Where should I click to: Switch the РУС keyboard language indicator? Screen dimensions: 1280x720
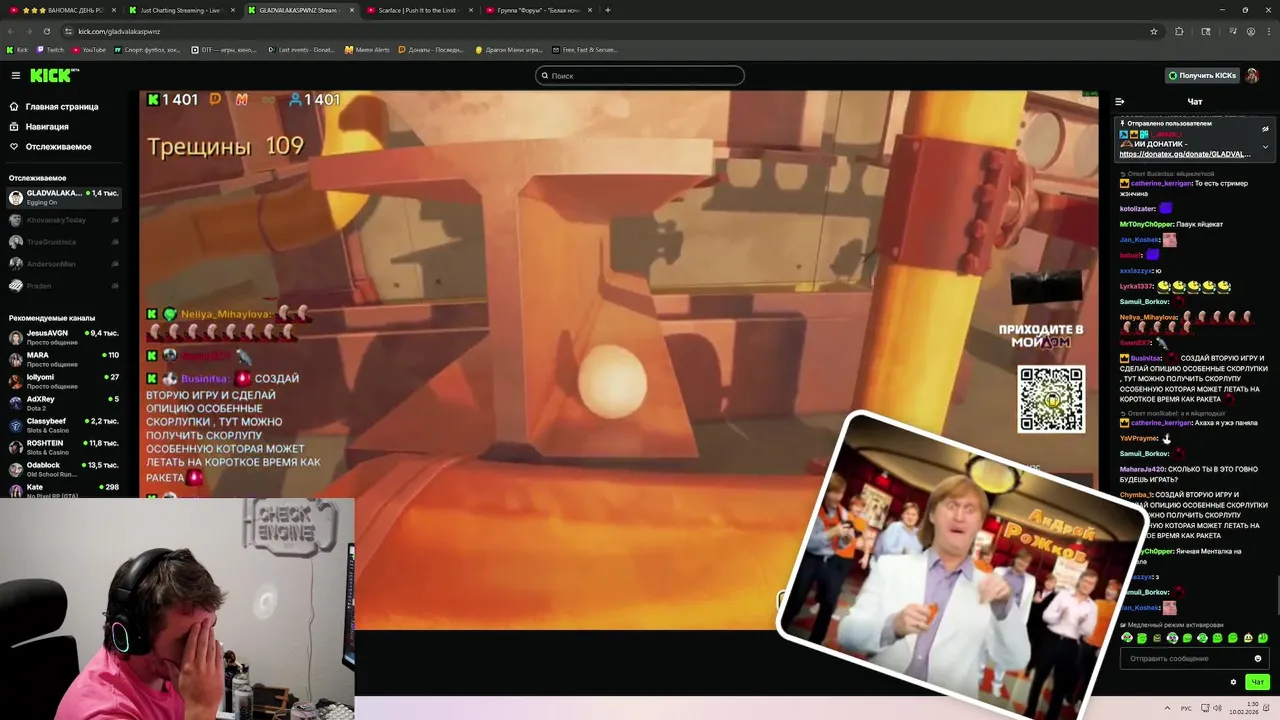pos(1187,708)
